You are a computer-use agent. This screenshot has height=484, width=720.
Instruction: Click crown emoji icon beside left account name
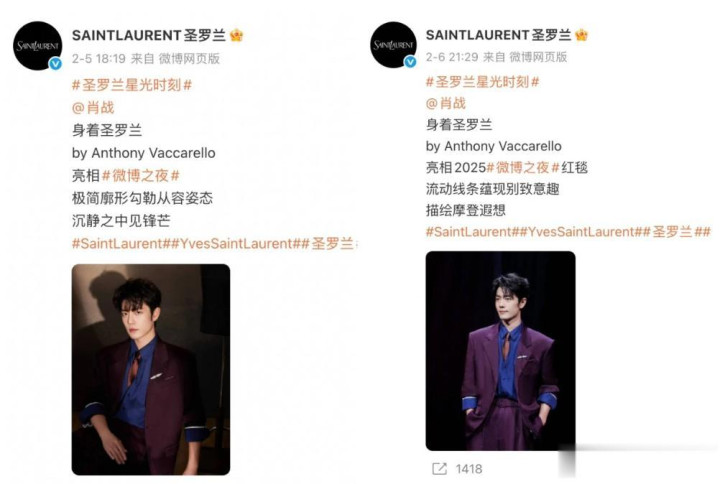click(236, 35)
